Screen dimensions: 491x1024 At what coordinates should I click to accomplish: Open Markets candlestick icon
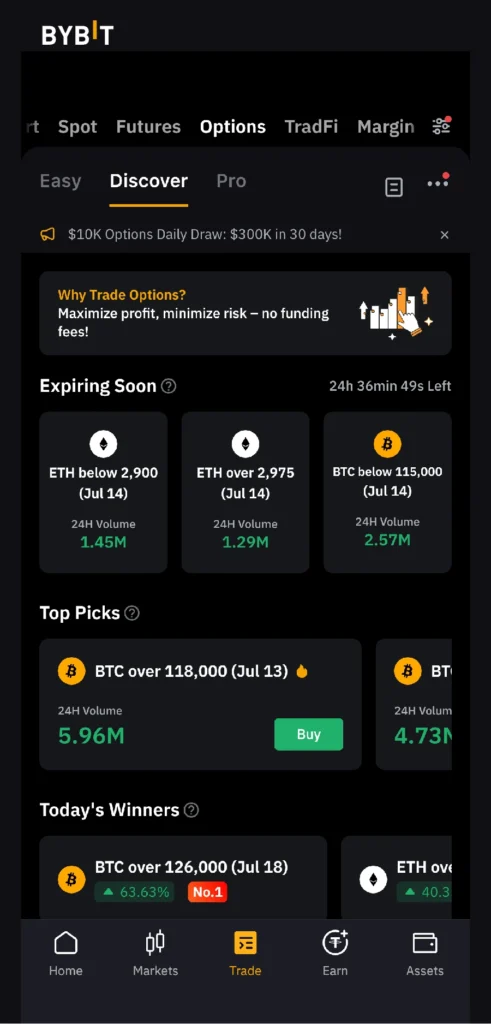tap(155, 943)
